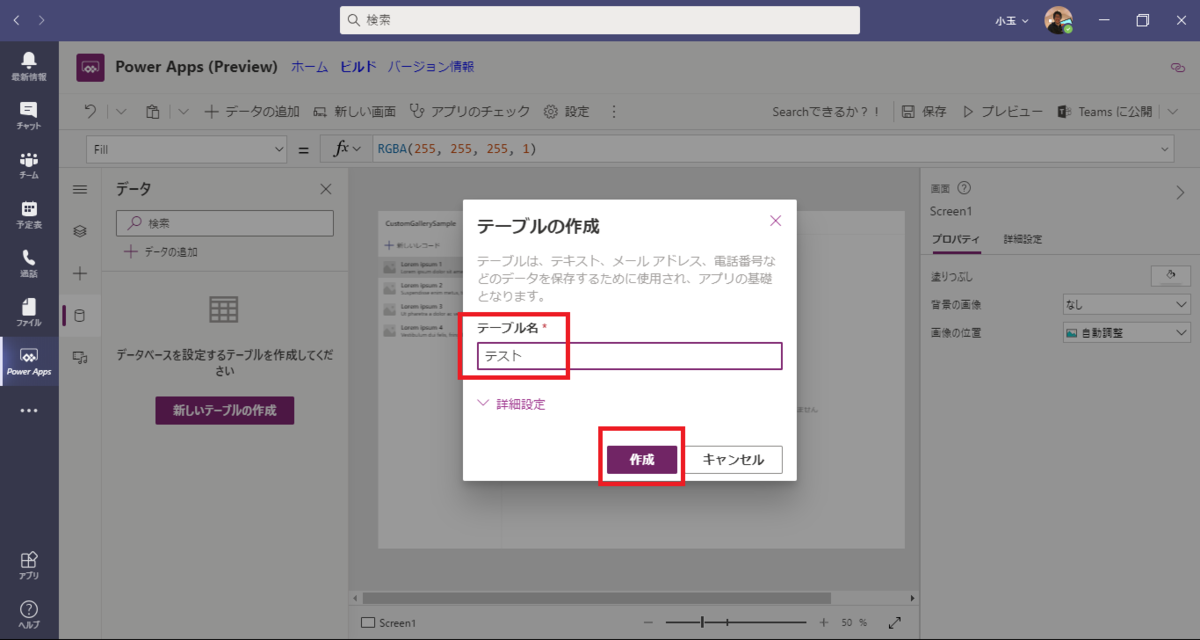Expand the formula bar chevron
1200x640 pixels.
tap(1165, 149)
